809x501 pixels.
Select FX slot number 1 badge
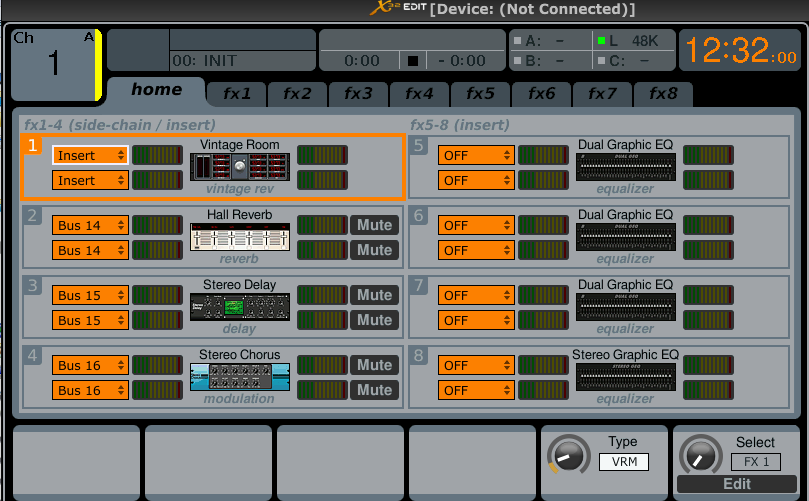[x=32, y=146]
